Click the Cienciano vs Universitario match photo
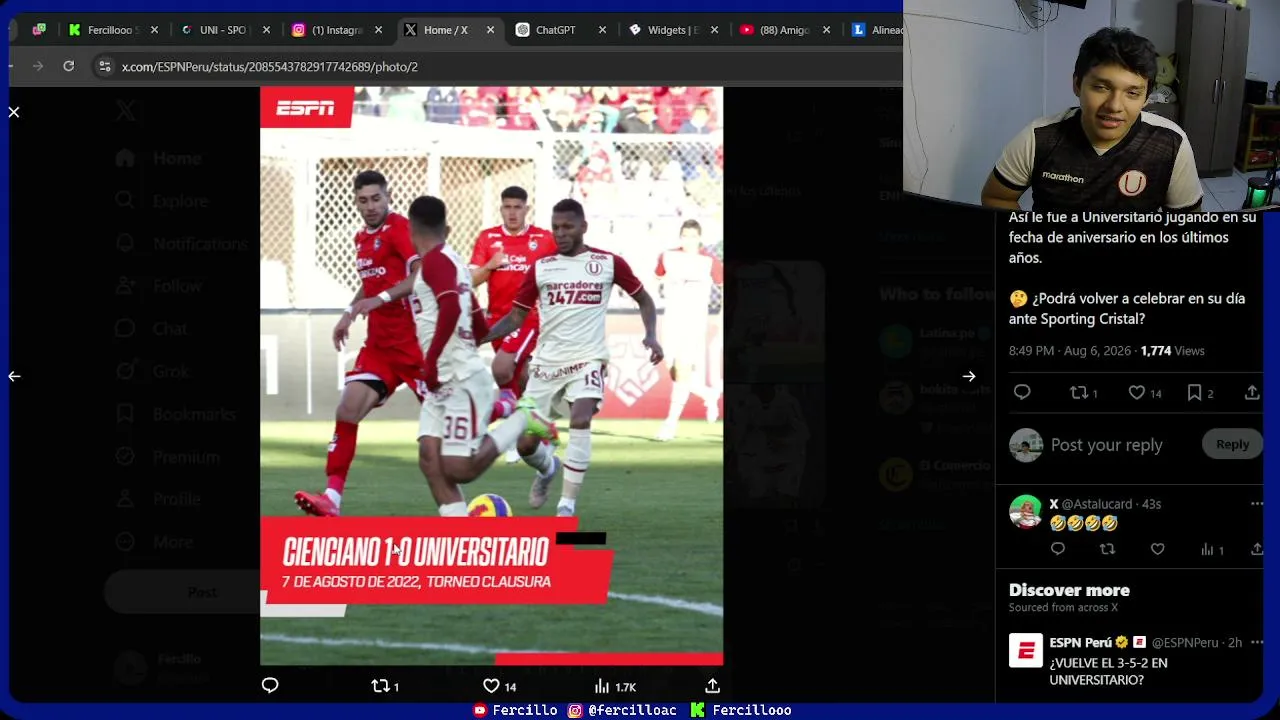Image resolution: width=1280 pixels, height=720 pixels. pyautogui.click(x=491, y=376)
